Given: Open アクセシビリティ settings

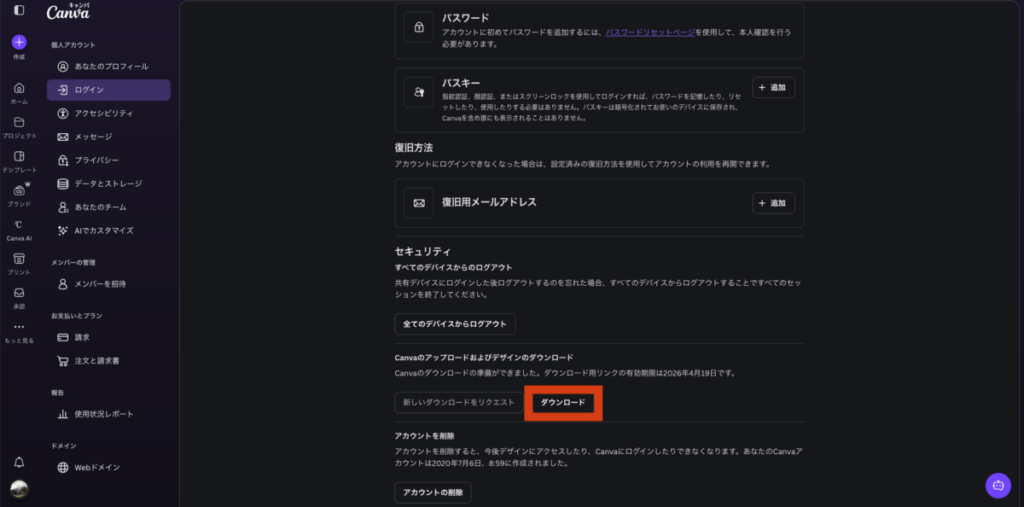Looking at the screenshot, I should 108,114.
